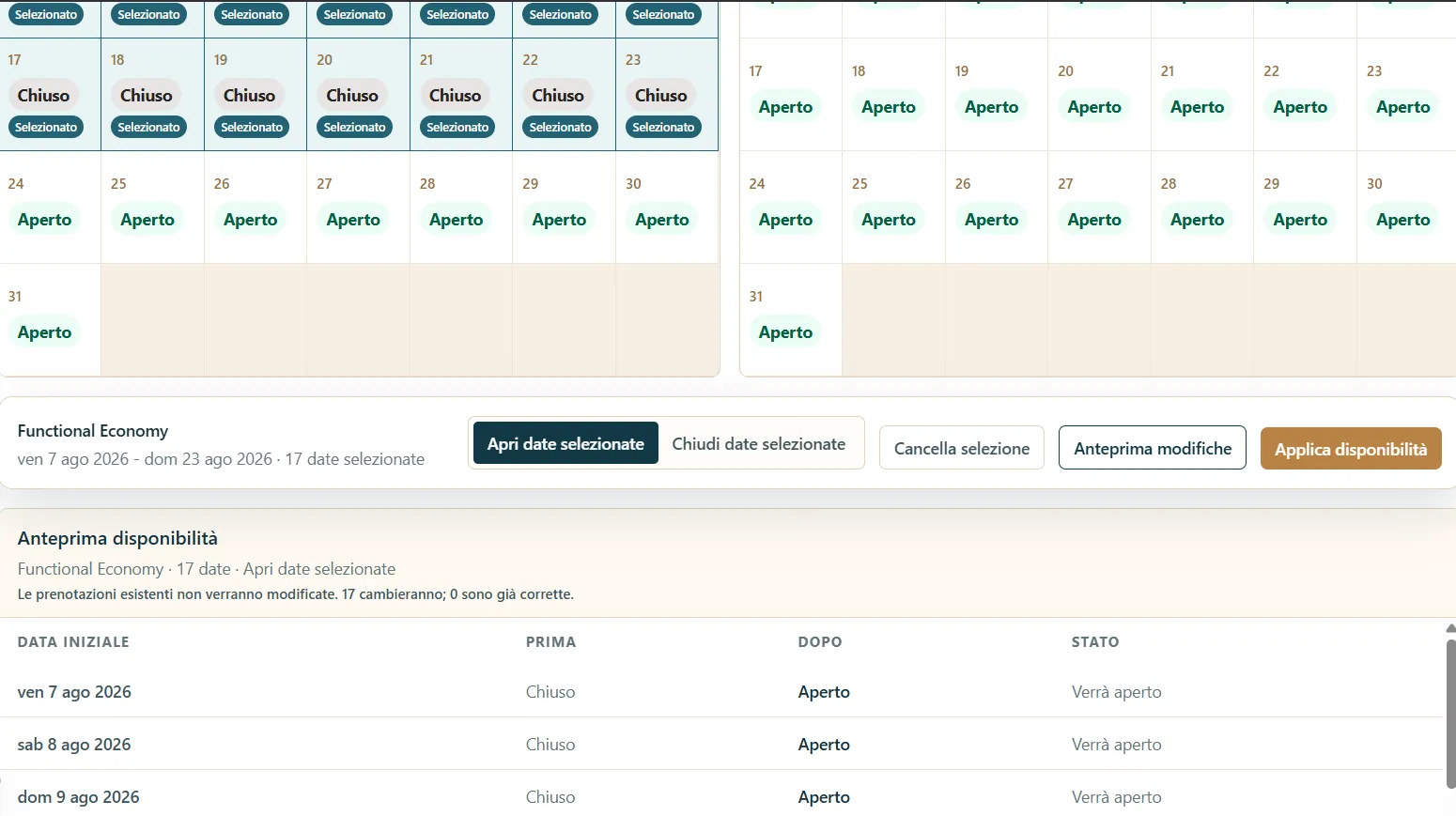Viewport: 1456px width, 816px height.
Task: Click Chiuso in the ven 7 ago row
Action: coord(550,692)
